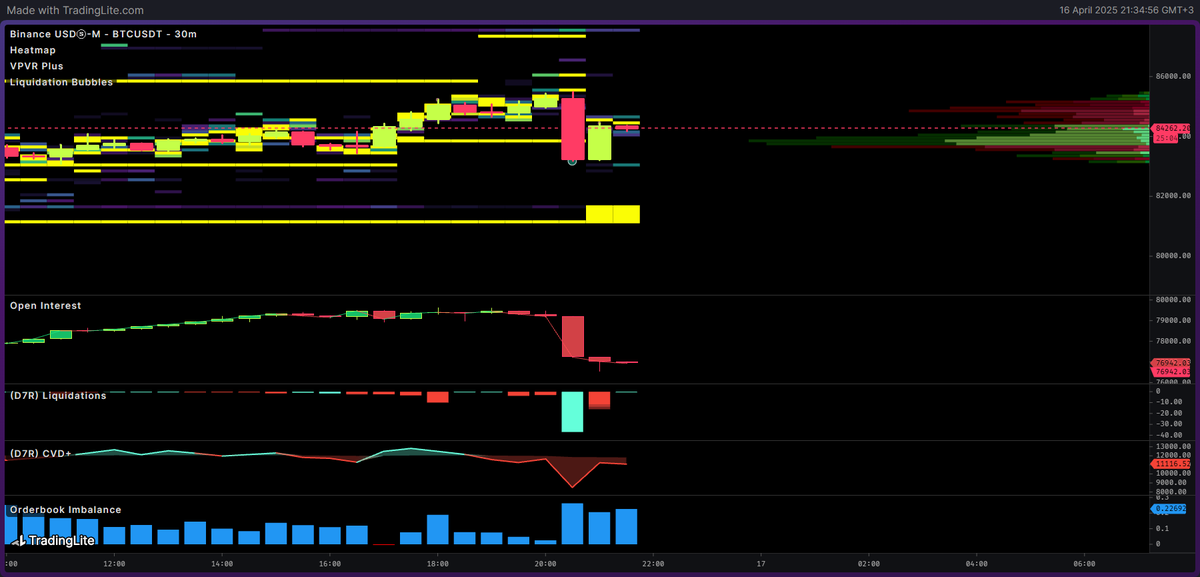
Task: Click the 10000.00 CVD axis label
Action: [1172, 473]
